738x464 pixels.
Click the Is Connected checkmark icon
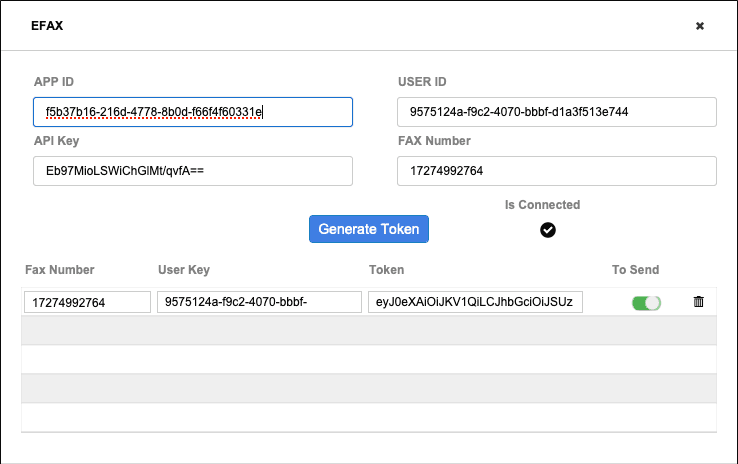547,230
